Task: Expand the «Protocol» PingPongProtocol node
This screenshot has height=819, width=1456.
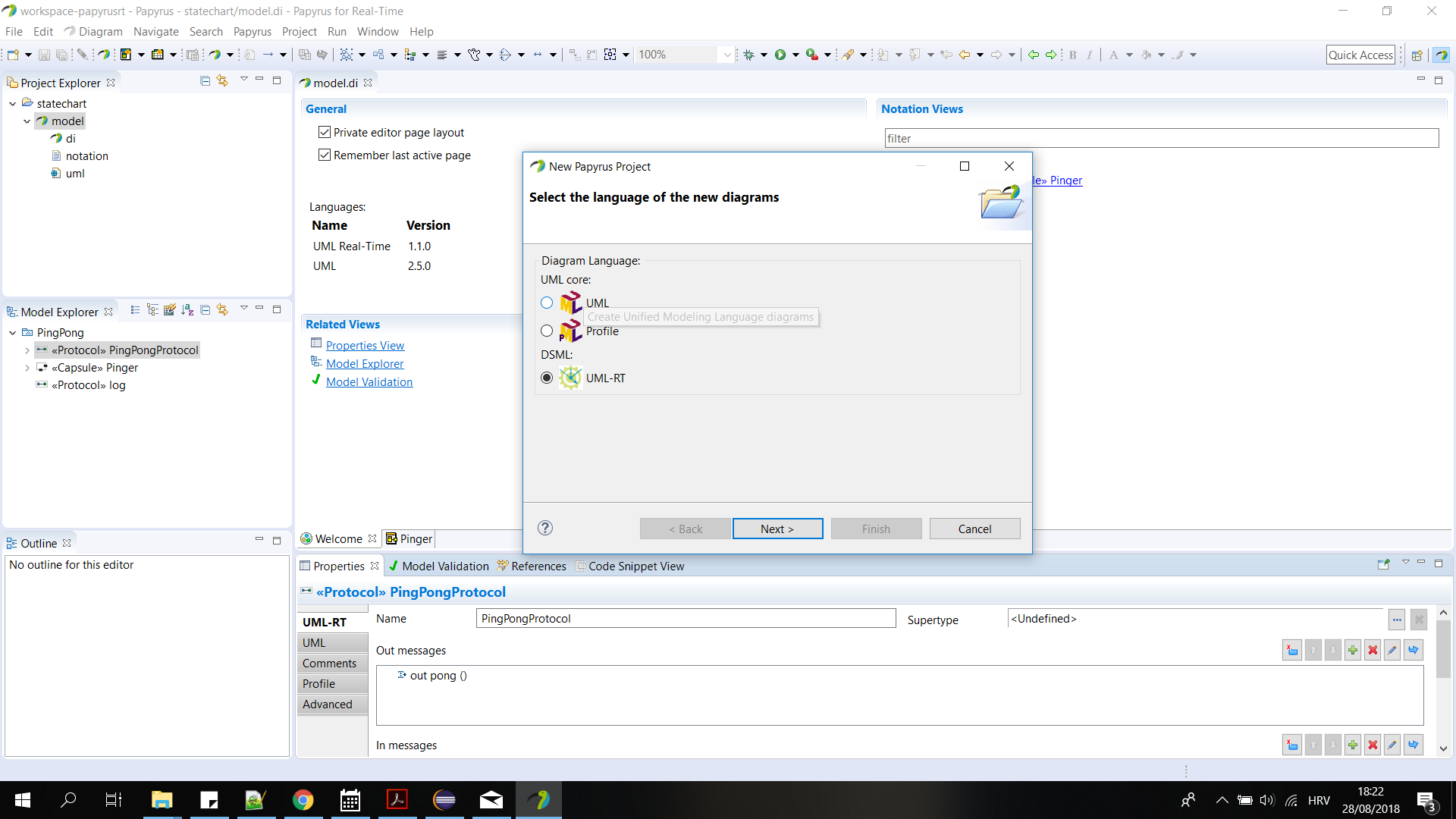Action: click(x=27, y=350)
